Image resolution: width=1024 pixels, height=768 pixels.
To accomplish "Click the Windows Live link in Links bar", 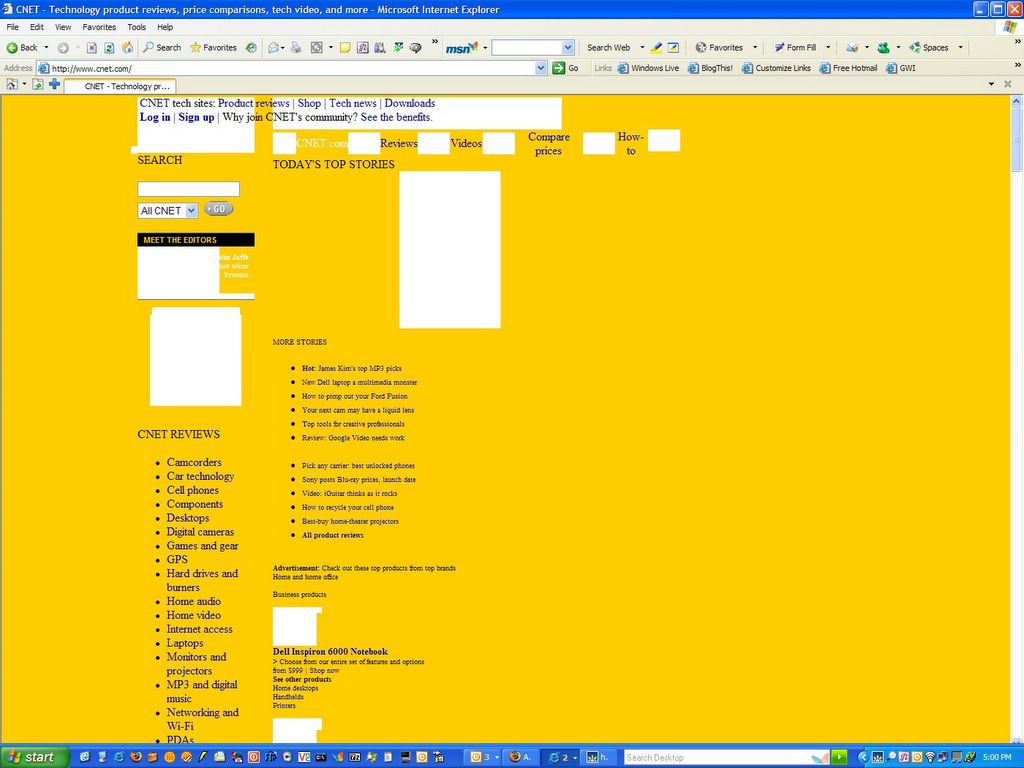I will click(x=648, y=68).
